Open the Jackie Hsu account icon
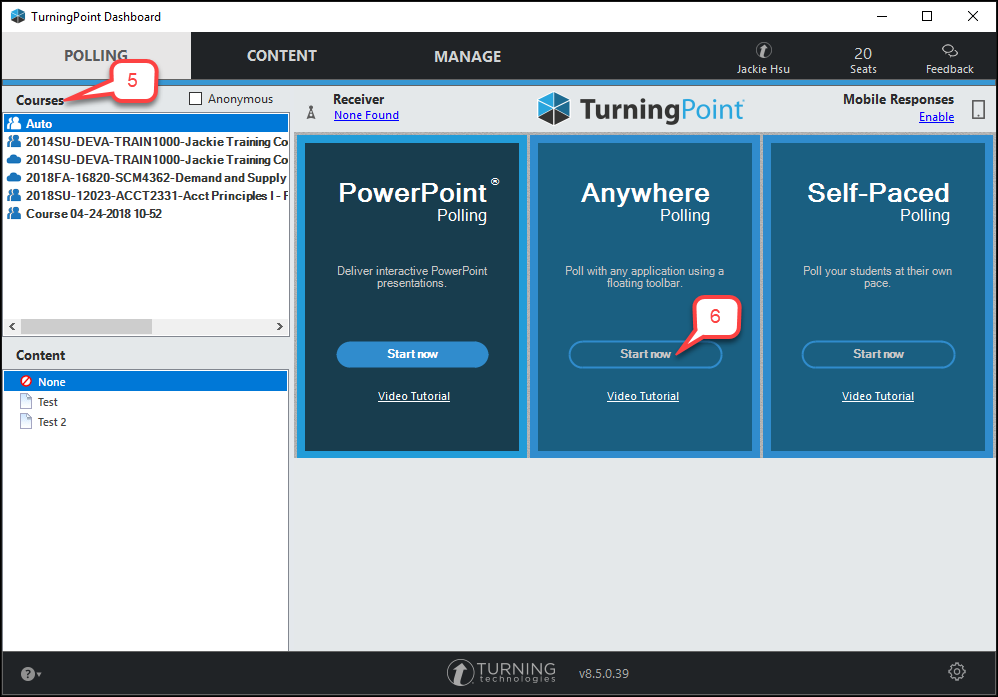 (763, 50)
